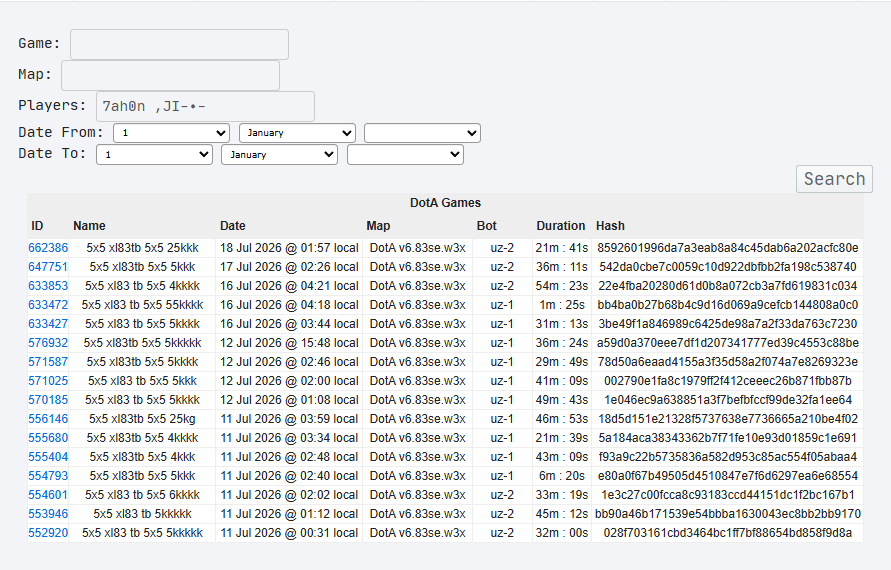Click the Players input field
Viewport: 891px width, 570px height.
(205, 106)
